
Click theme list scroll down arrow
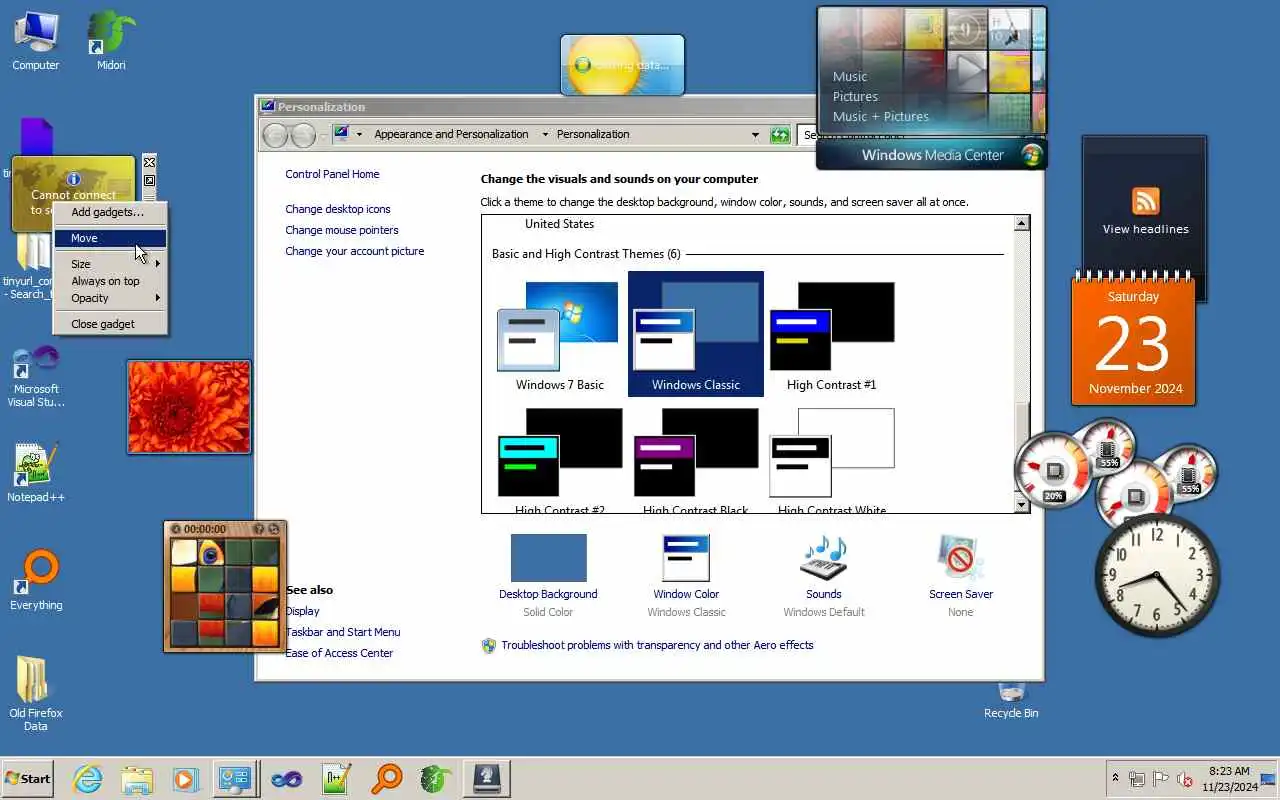[x=1022, y=505]
